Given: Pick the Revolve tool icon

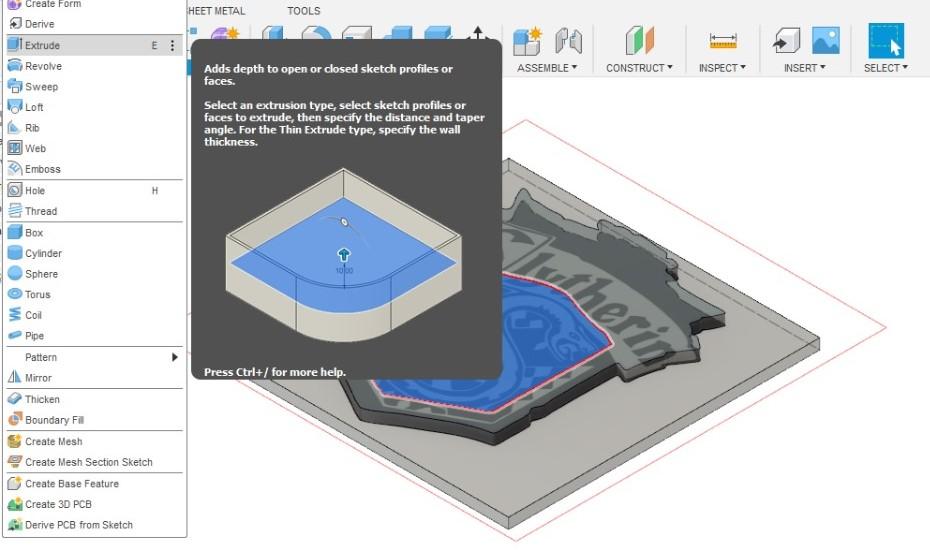Looking at the screenshot, I should click(15, 66).
